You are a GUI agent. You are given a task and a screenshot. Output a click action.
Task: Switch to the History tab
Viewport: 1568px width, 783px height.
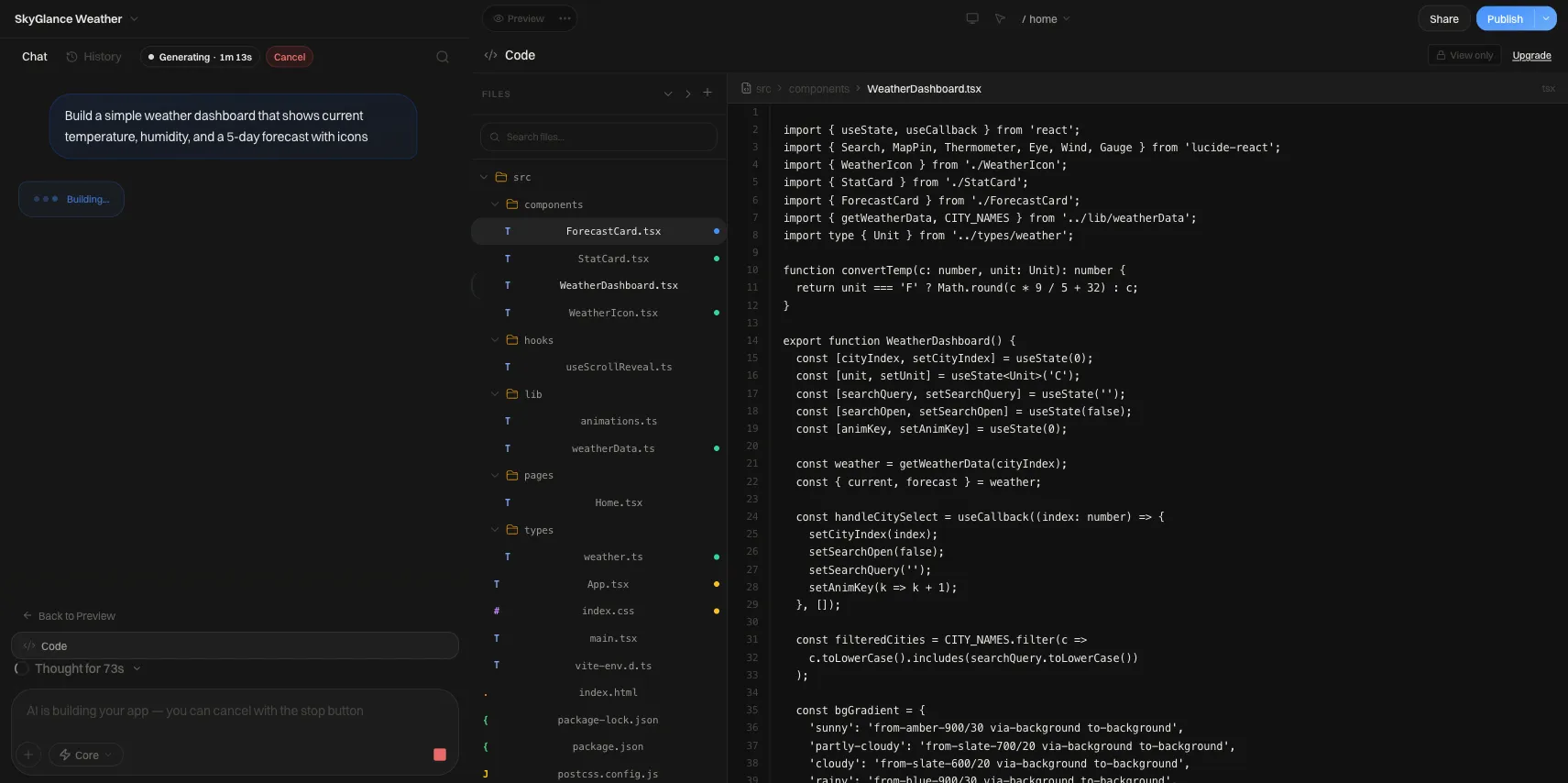click(x=93, y=57)
